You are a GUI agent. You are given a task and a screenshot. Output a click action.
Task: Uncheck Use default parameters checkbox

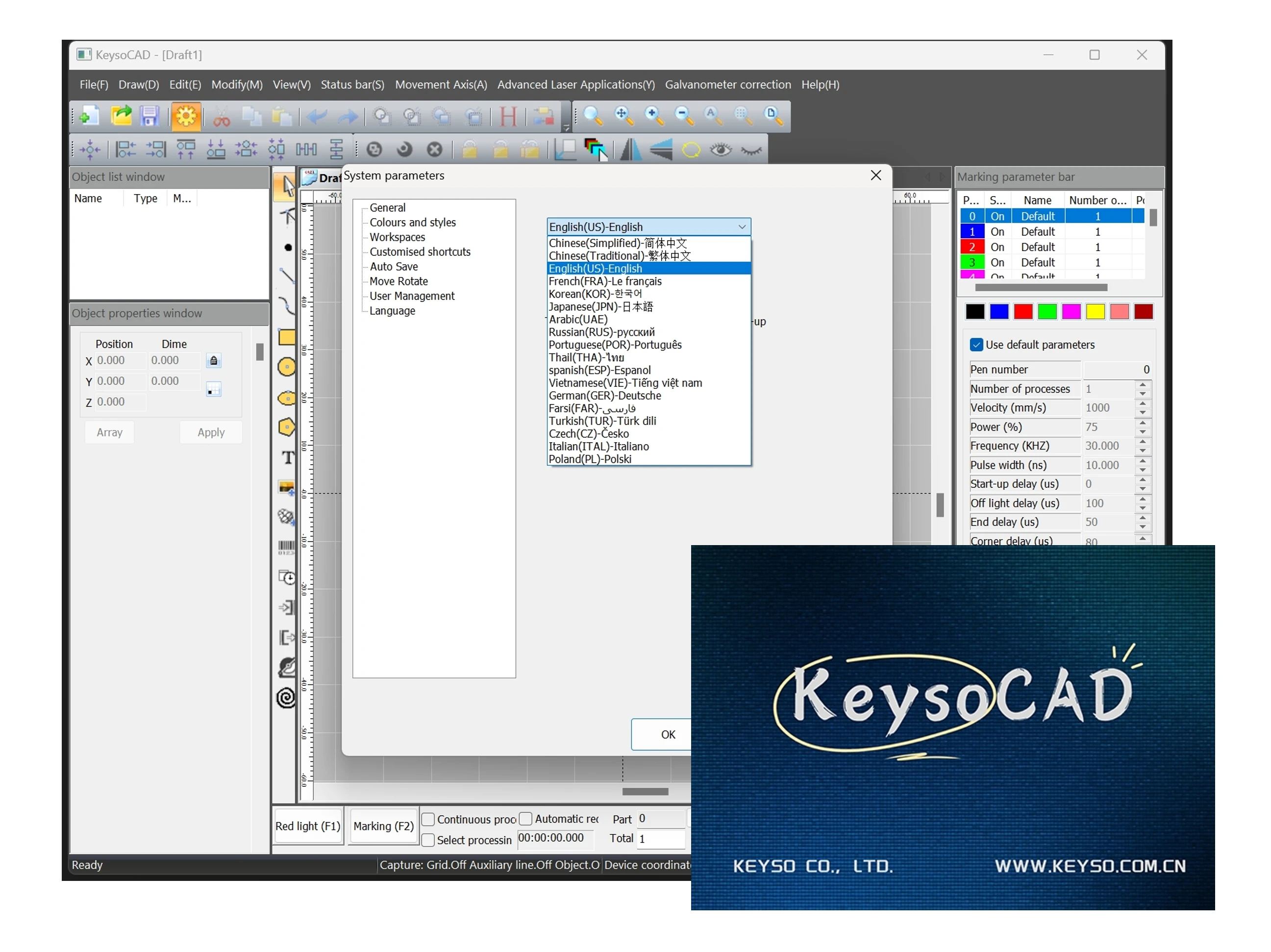tap(976, 345)
